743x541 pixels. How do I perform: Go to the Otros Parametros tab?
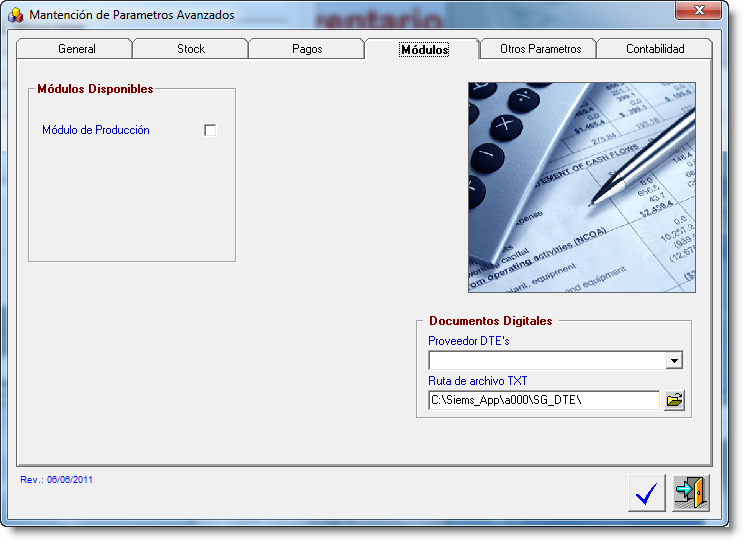click(540, 49)
